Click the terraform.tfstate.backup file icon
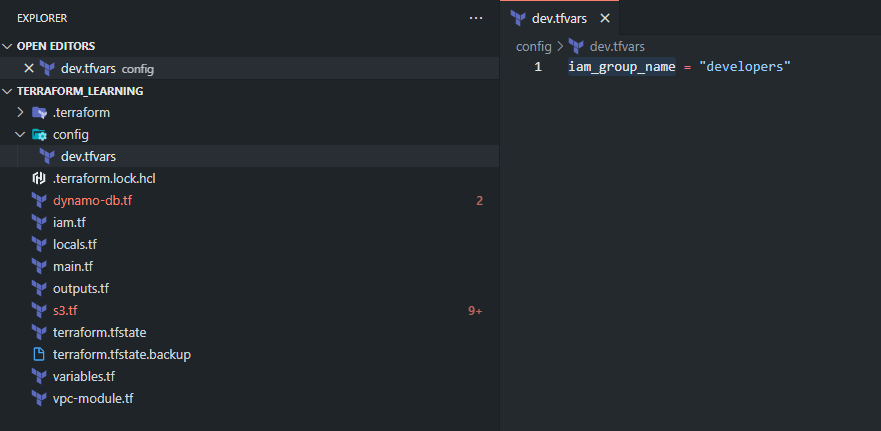Image resolution: width=881 pixels, height=431 pixels. coord(39,355)
